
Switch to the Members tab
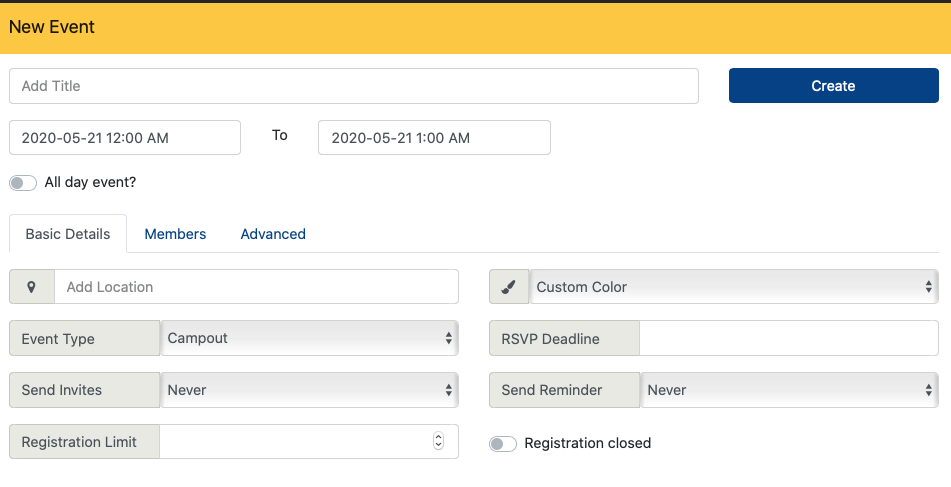click(x=175, y=234)
